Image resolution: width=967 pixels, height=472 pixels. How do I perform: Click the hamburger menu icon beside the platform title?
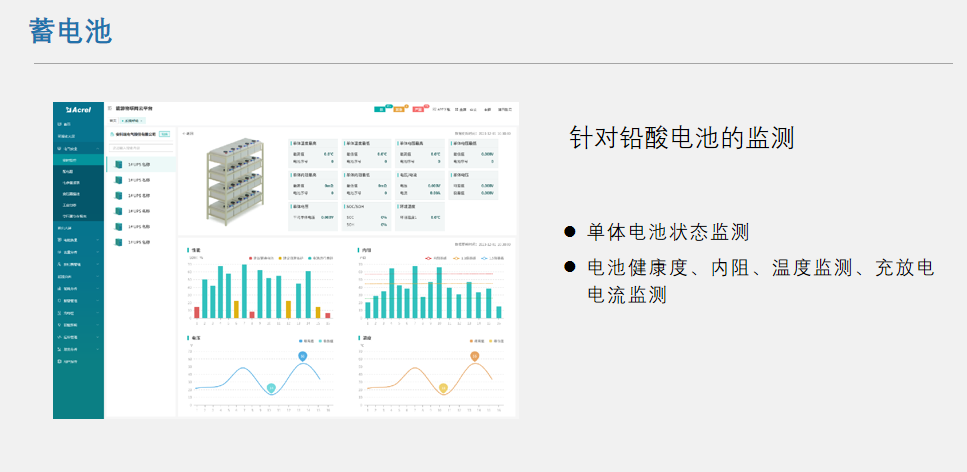[x=110, y=108]
